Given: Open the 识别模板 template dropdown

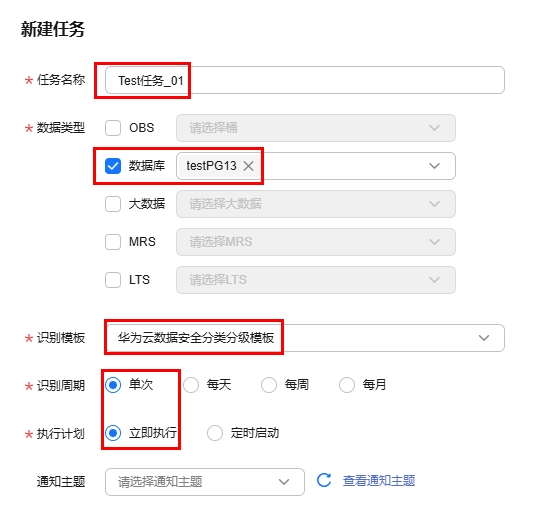Looking at the screenshot, I should pyautogui.click(x=305, y=338).
